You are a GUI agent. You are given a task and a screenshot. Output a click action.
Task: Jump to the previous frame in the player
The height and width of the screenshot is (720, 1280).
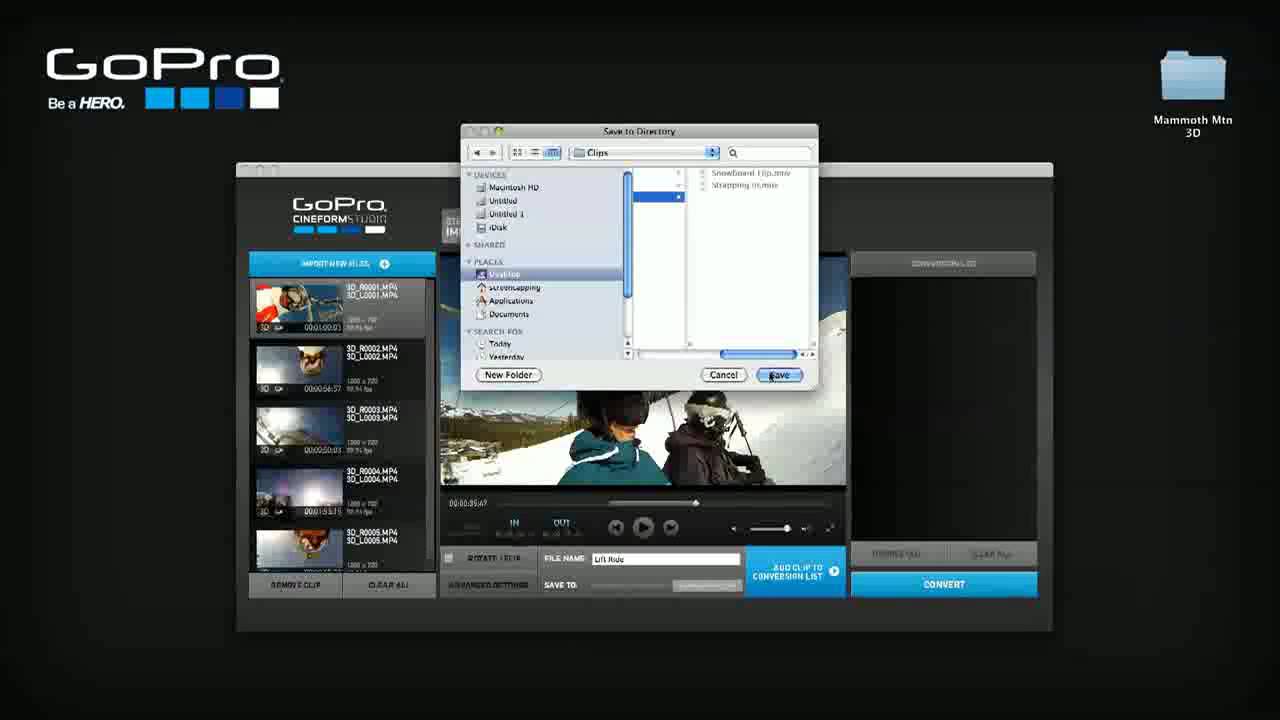coord(616,527)
